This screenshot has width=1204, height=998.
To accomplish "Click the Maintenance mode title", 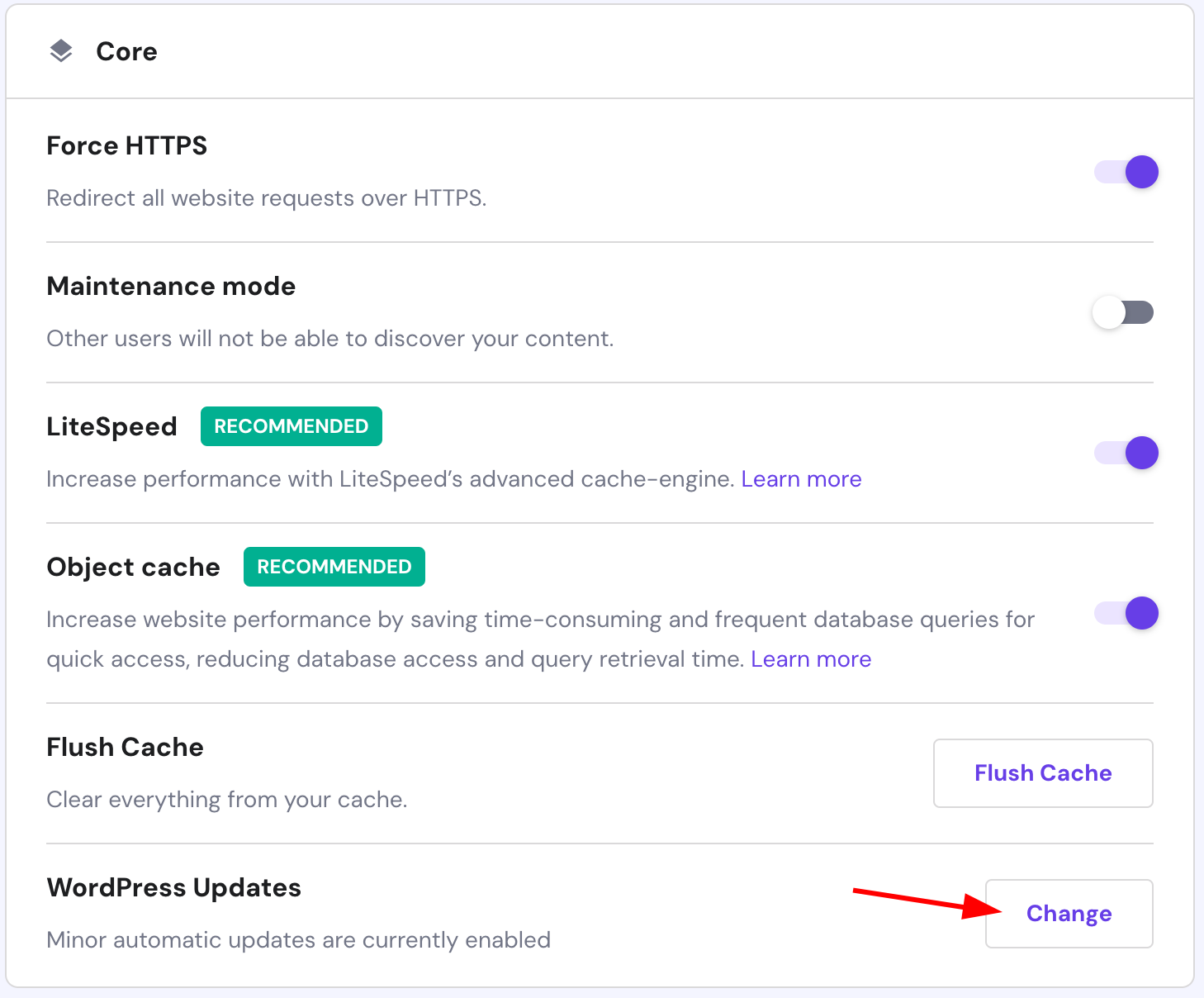I will click(171, 286).
